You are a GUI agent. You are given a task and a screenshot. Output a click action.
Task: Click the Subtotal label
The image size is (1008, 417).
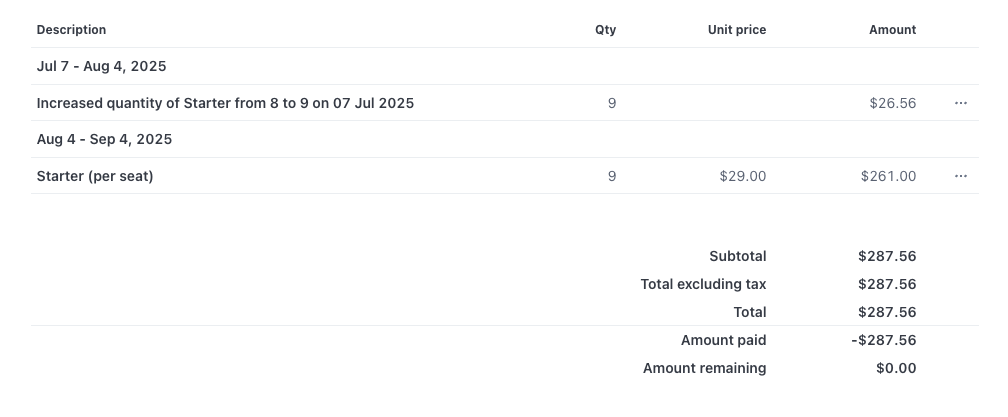click(x=737, y=256)
